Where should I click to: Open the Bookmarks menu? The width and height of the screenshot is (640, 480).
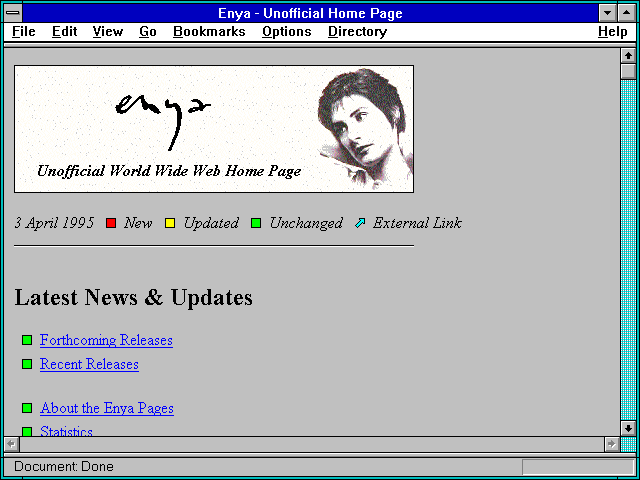pyautogui.click(x=209, y=31)
